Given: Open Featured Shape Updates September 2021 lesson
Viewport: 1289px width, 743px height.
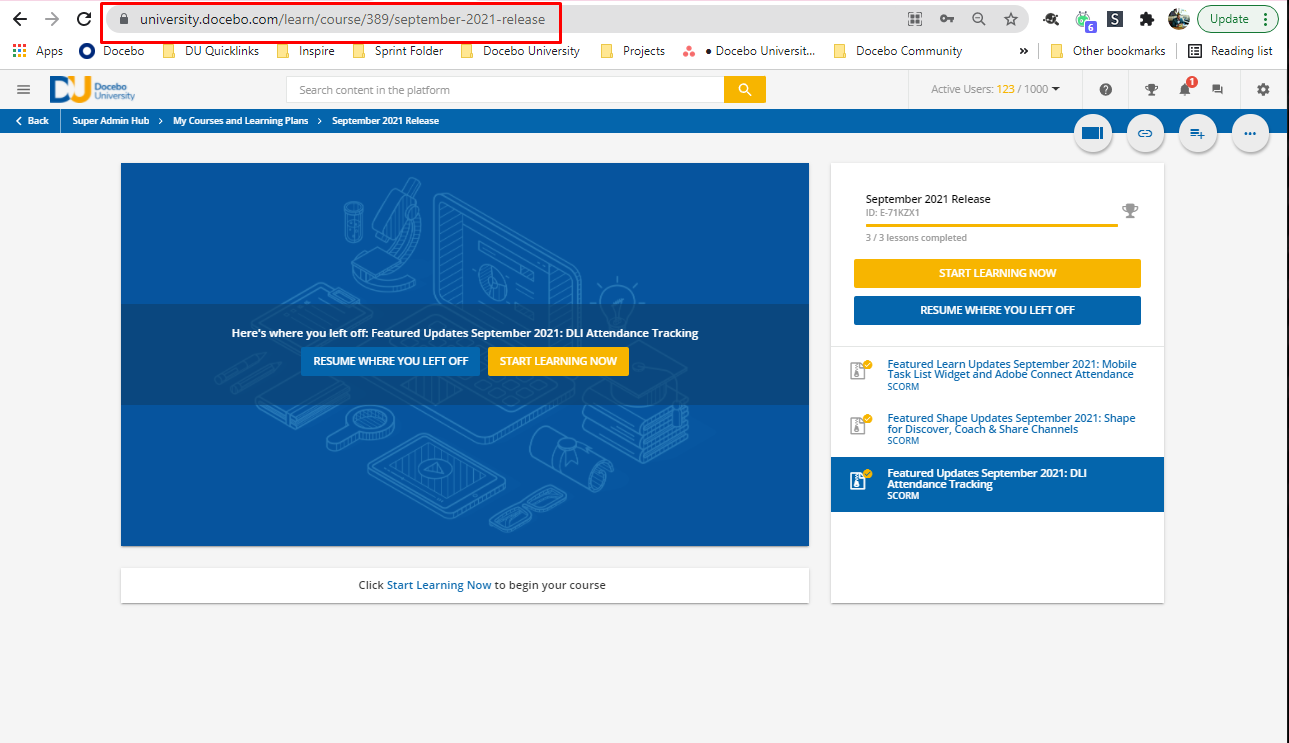Looking at the screenshot, I should [x=997, y=429].
